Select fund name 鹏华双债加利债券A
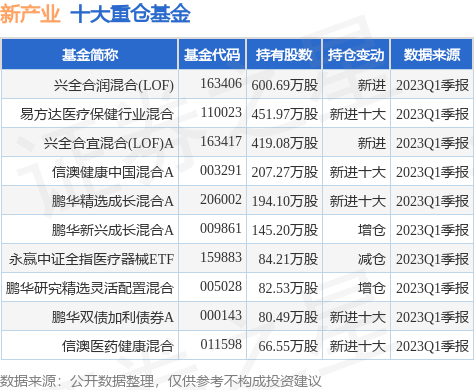This screenshot has width=474, height=390. pyautogui.click(x=113, y=317)
